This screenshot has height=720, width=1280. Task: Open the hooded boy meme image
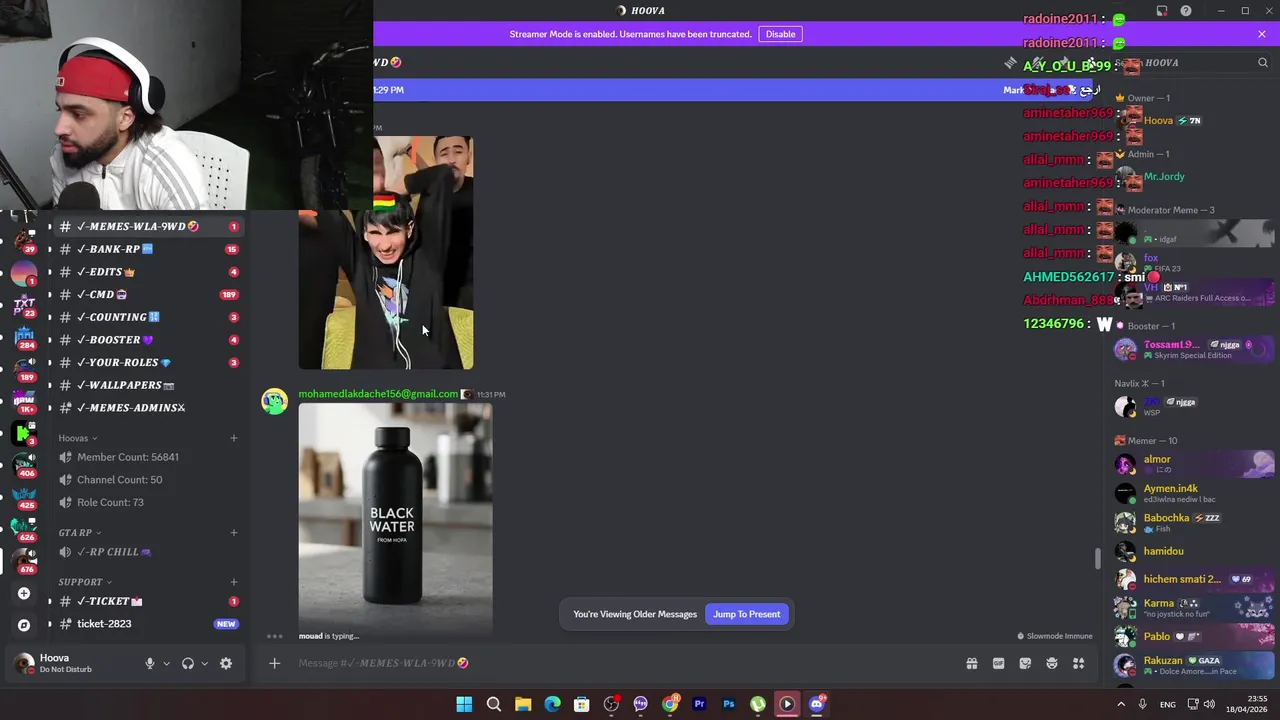[x=386, y=252]
